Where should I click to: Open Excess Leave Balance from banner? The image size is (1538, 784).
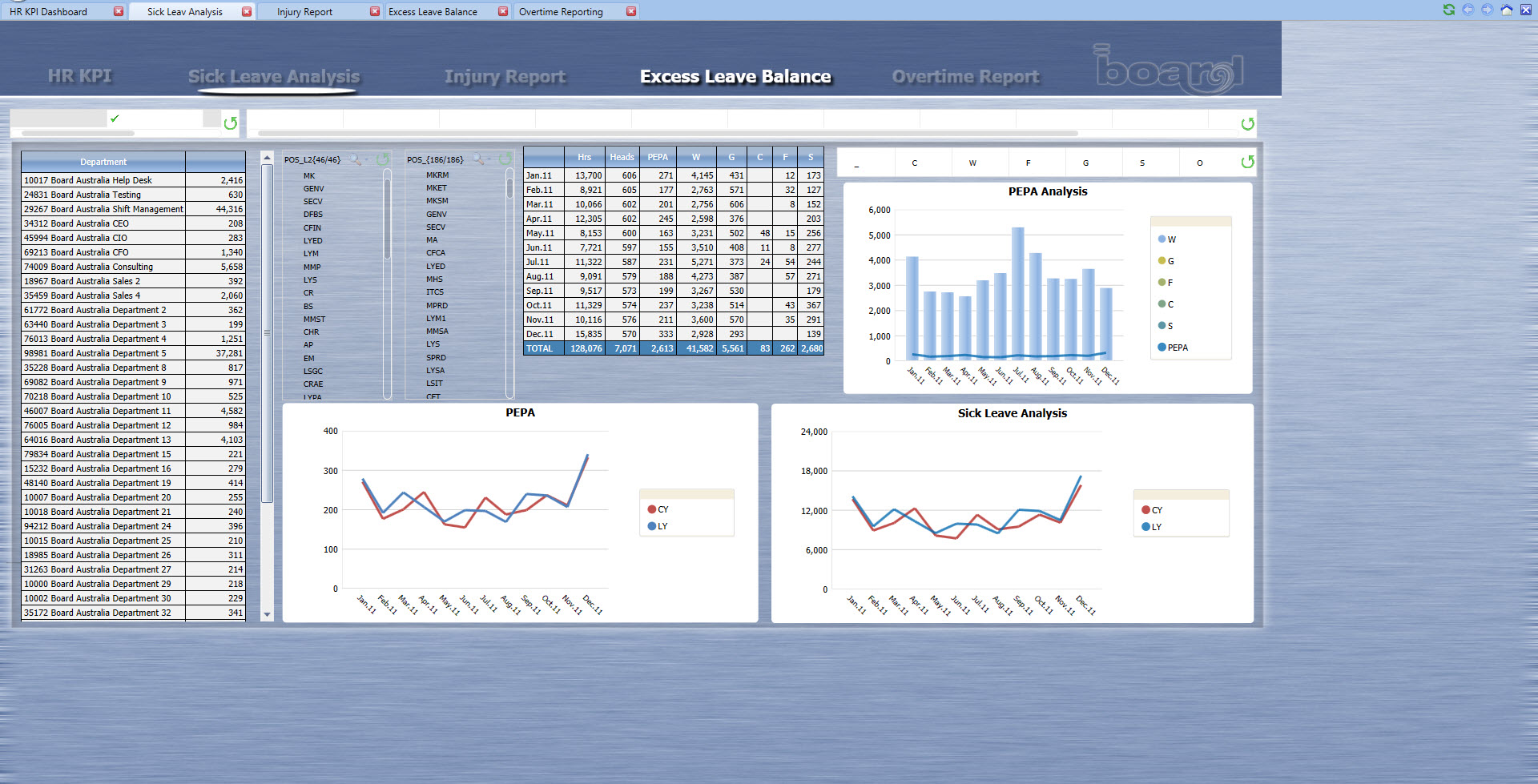tap(735, 76)
